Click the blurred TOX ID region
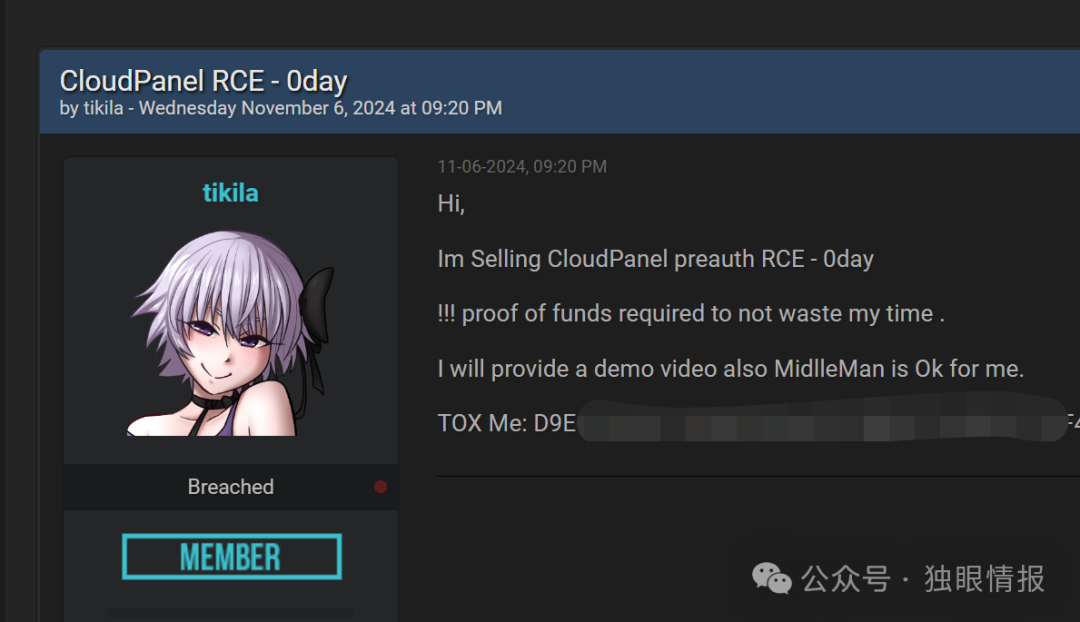Screen dimensions: 1080x622 click(822, 419)
